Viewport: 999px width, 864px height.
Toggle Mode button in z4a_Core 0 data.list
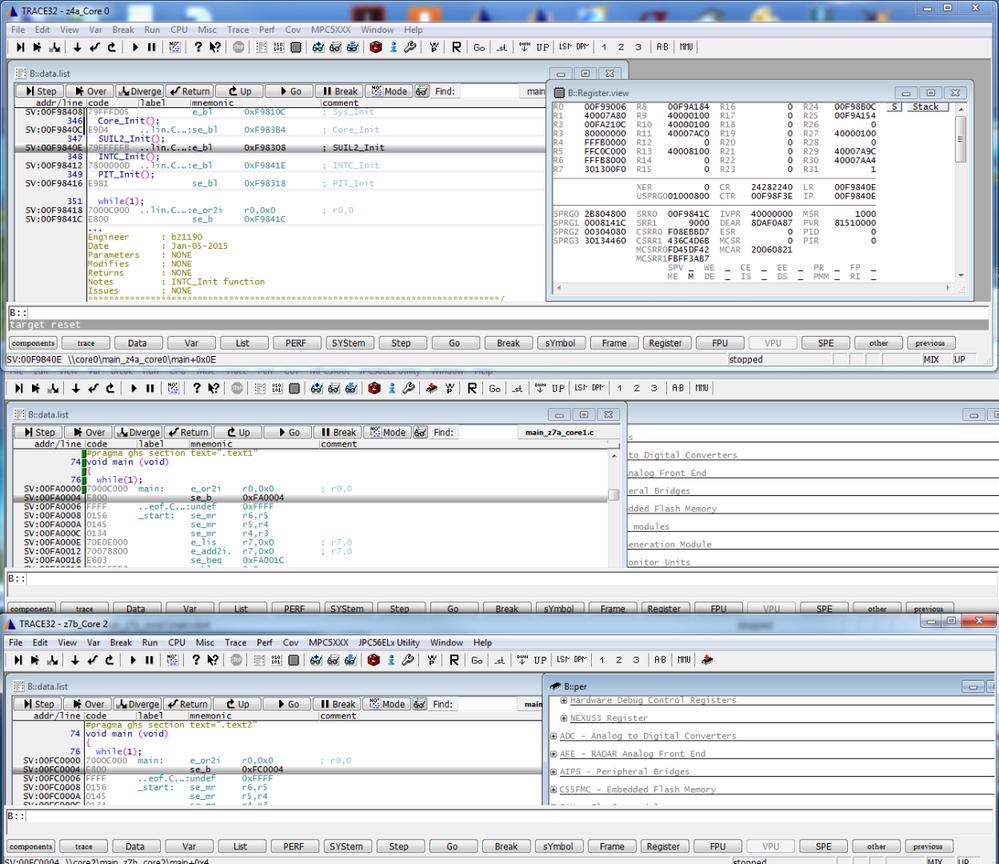coord(389,91)
